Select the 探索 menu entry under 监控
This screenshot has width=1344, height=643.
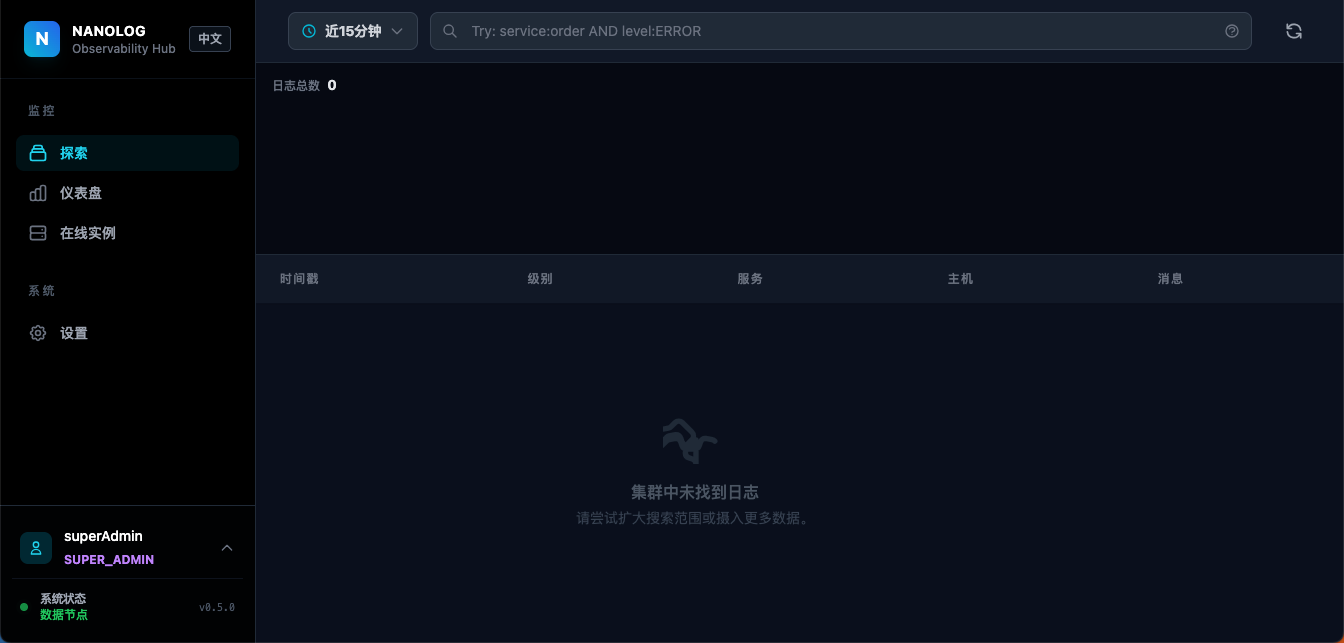pyautogui.click(x=74, y=153)
